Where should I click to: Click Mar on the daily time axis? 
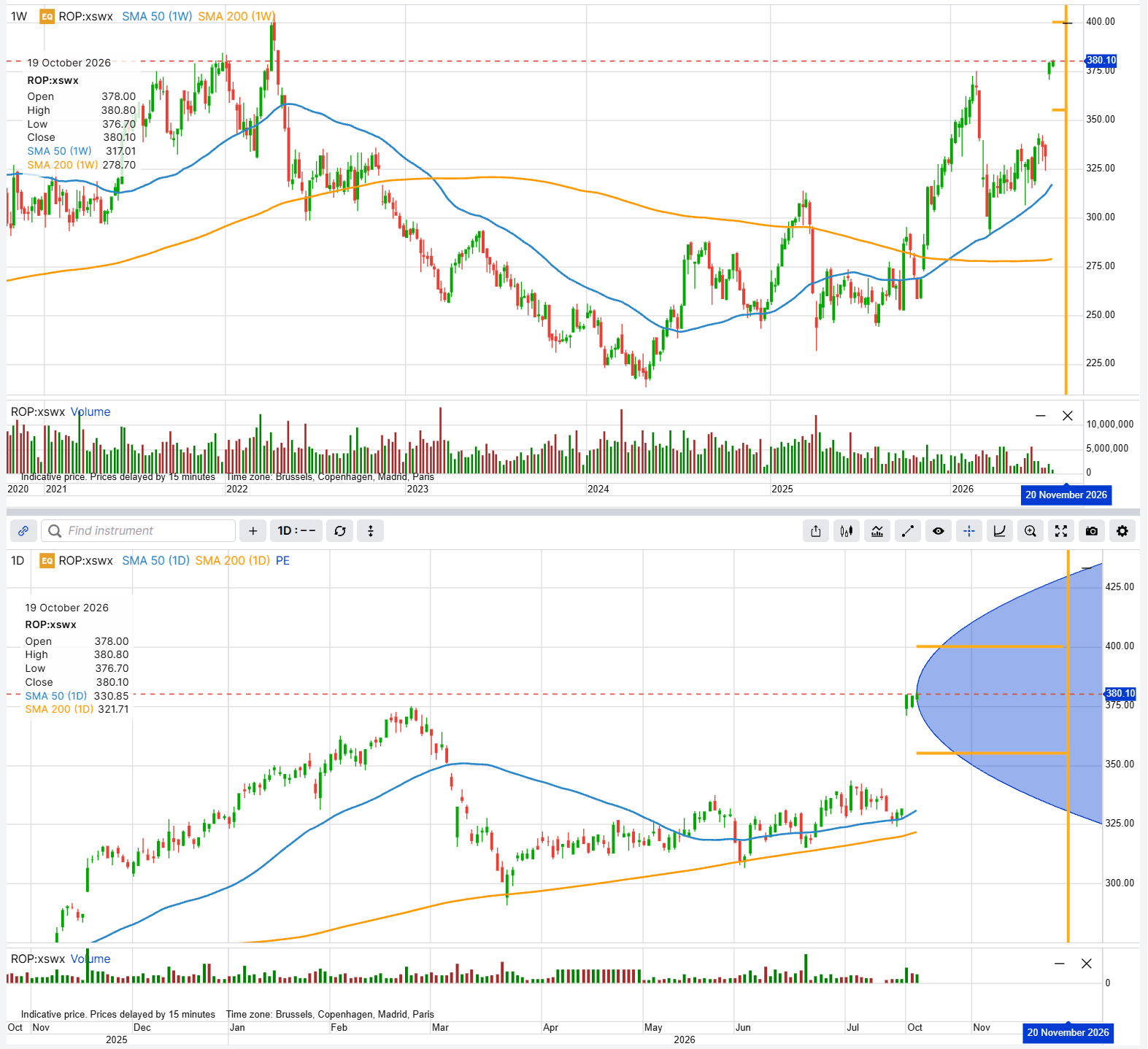click(440, 1027)
